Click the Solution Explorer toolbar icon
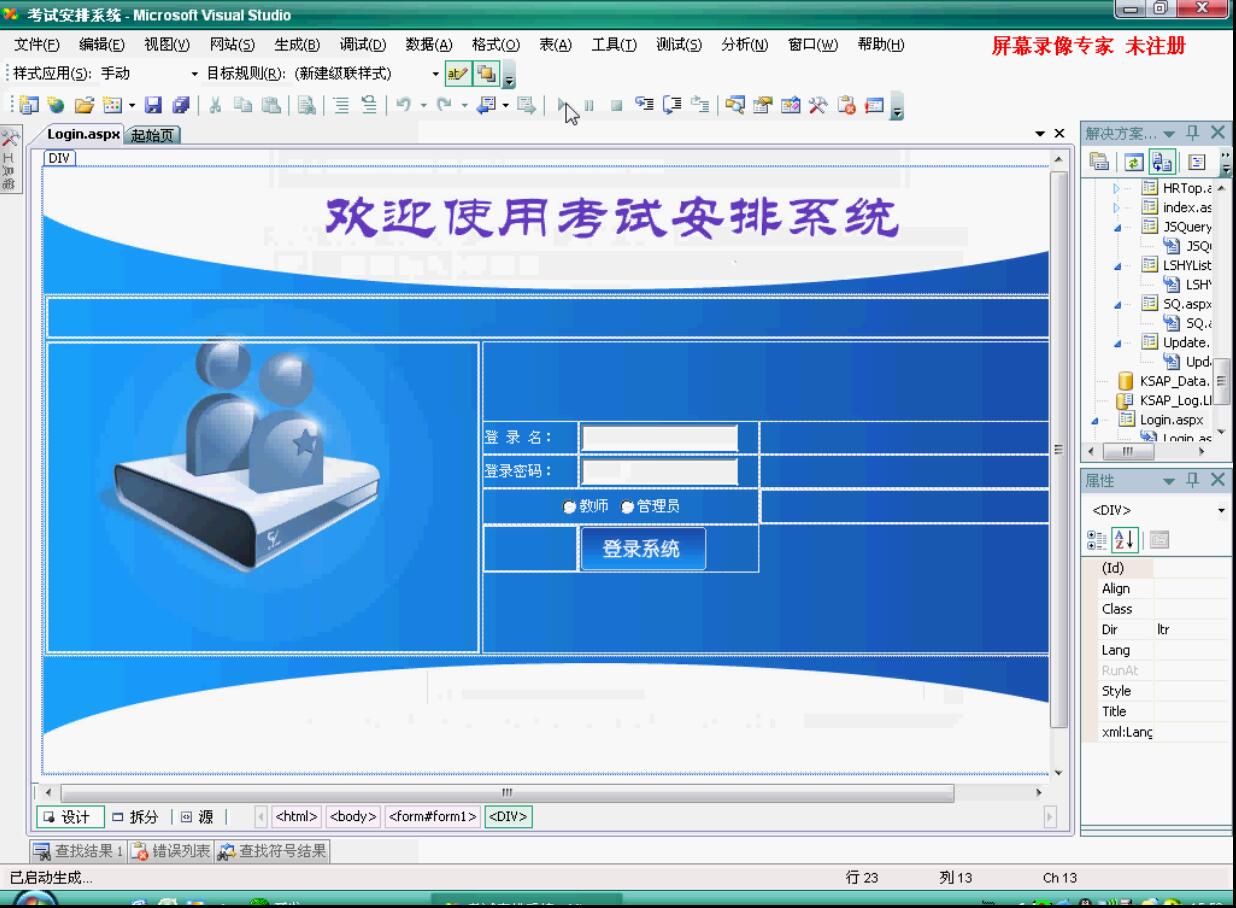This screenshot has height=908, width=1236. pyautogui.click(x=736, y=105)
